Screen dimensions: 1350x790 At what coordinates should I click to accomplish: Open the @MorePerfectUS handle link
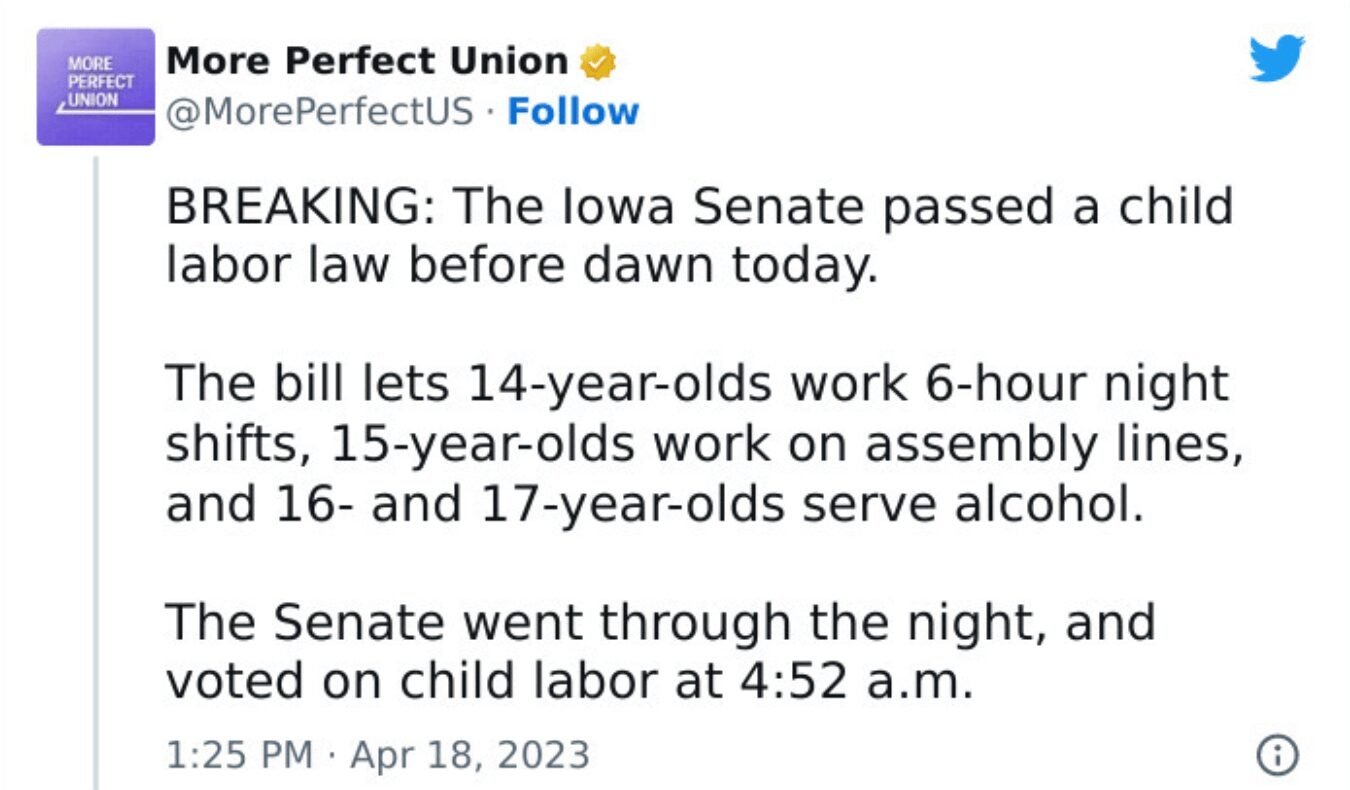[319, 111]
